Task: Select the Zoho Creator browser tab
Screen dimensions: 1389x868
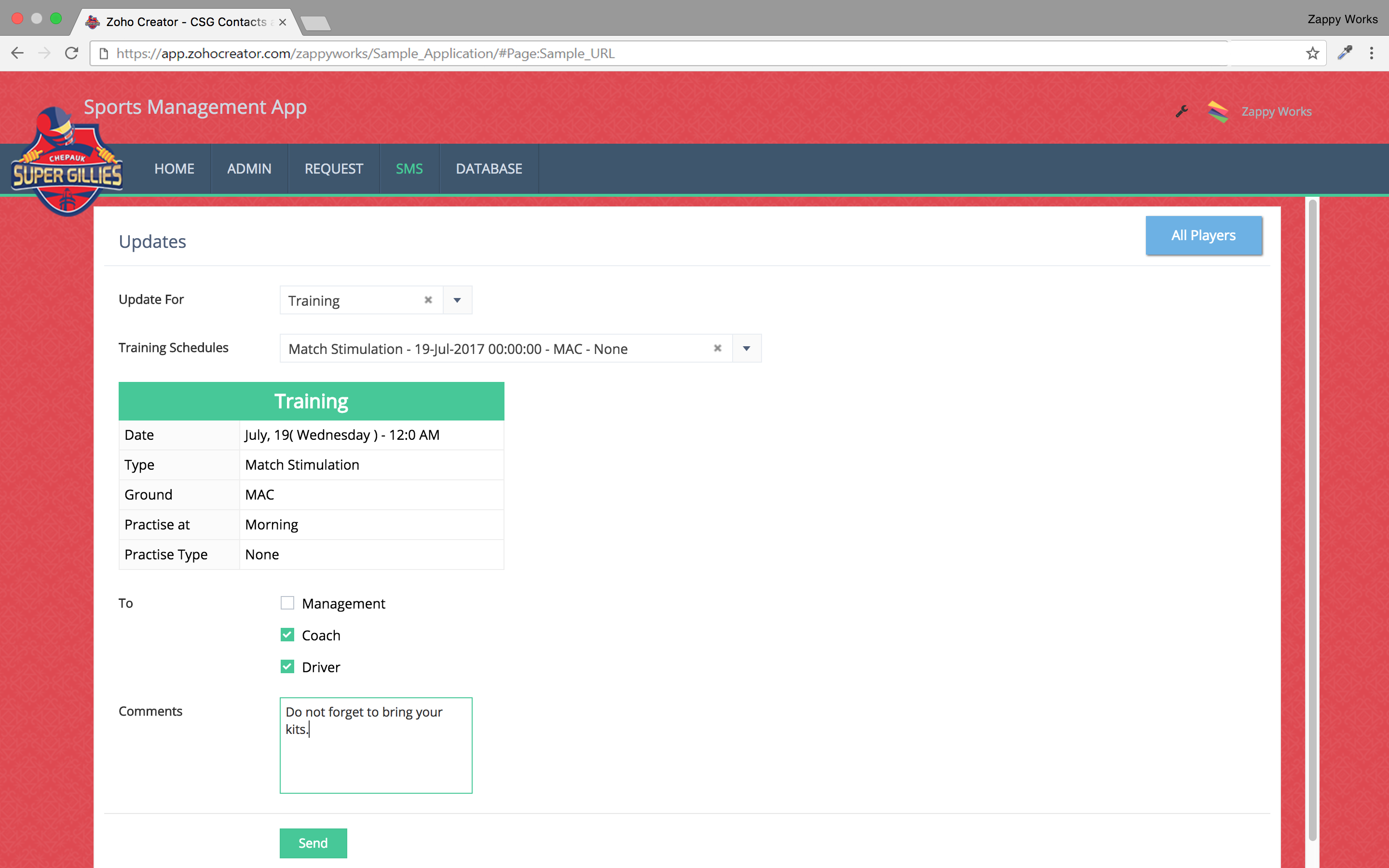Action: pyautogui.click(x=185, y=22)
